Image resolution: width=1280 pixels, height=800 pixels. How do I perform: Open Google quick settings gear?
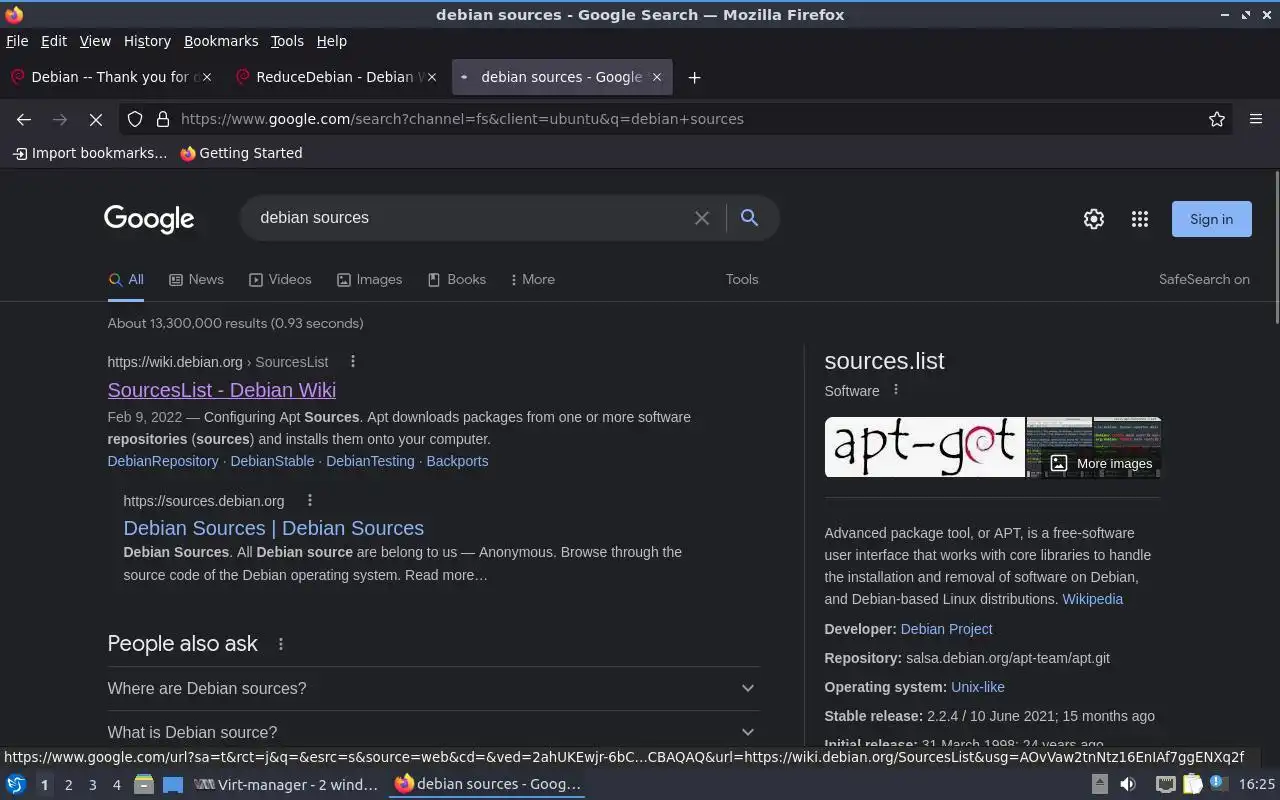[x=1094, y=219]
